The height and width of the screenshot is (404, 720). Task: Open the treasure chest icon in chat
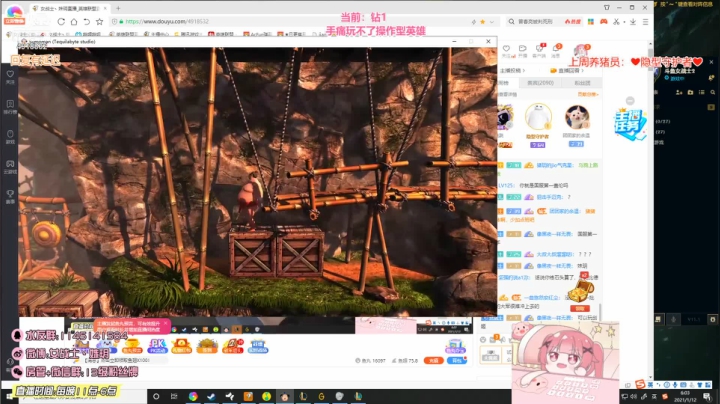[580, 291]
